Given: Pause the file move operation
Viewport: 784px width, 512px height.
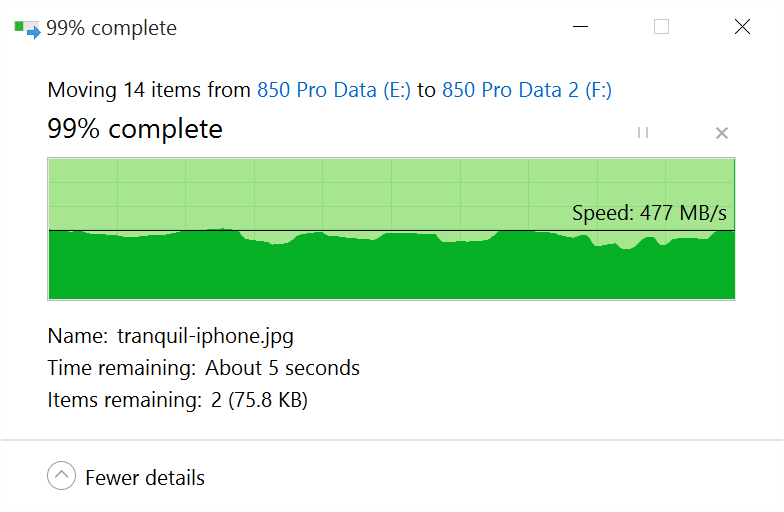Looking at the screenshot, I should click(x=643, y=133).
